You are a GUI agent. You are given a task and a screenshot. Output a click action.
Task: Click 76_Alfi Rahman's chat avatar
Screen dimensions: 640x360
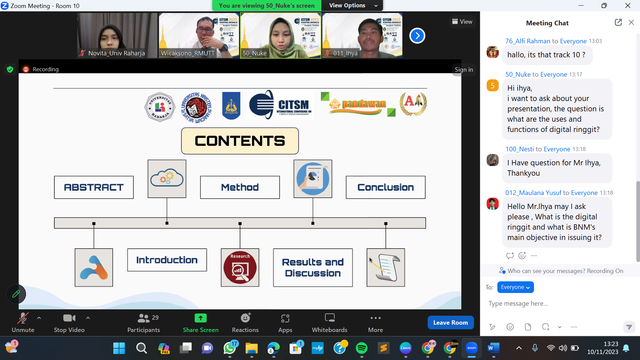coord(493,52)
